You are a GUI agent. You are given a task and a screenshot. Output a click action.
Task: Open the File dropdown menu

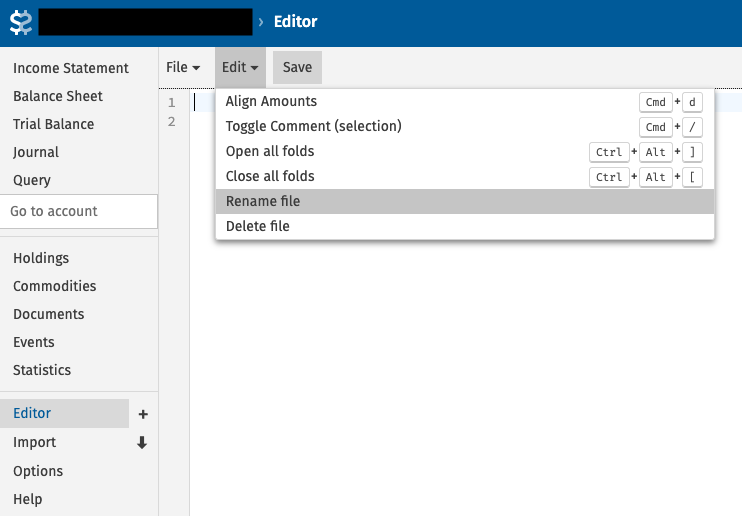pos(183,67)
